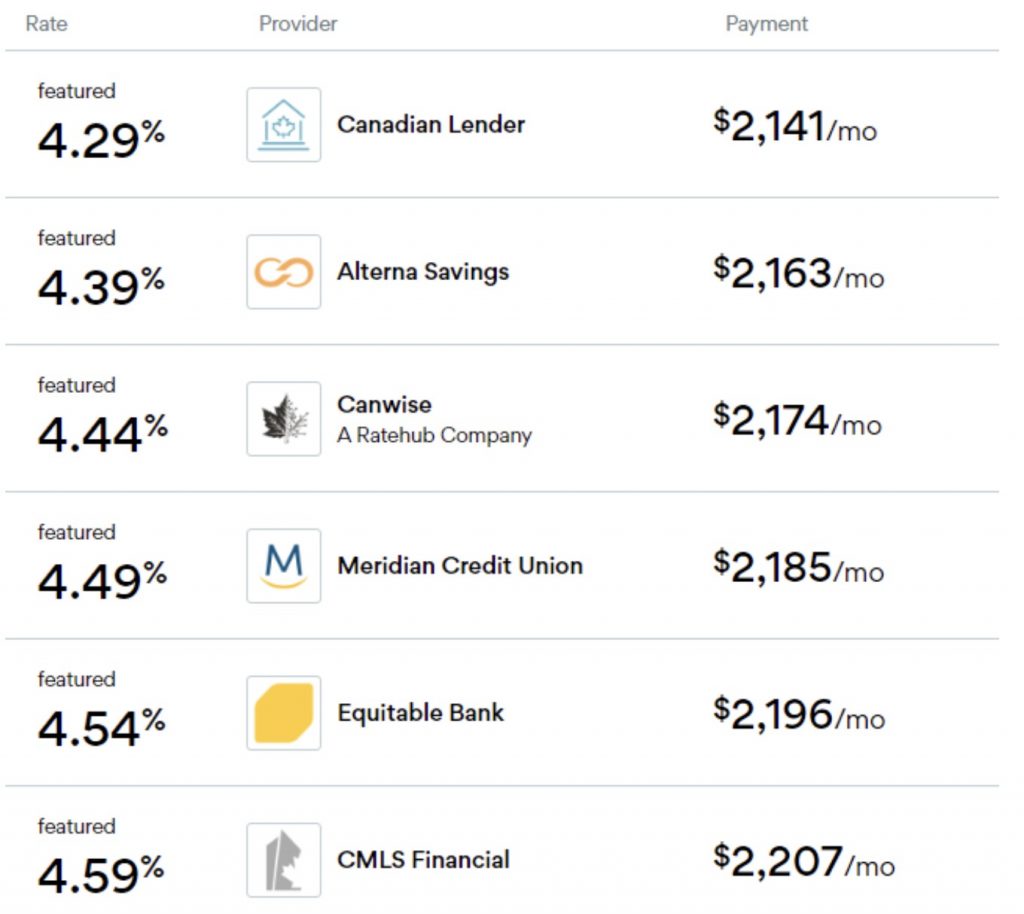Click the Meridian Credit Union M logo

click(284, 566)
